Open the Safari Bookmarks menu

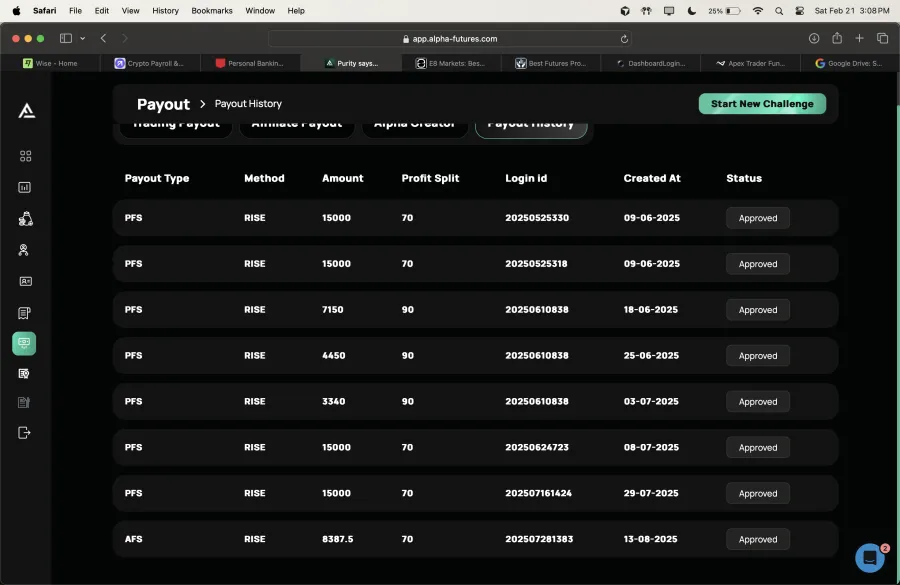[212, 10]
